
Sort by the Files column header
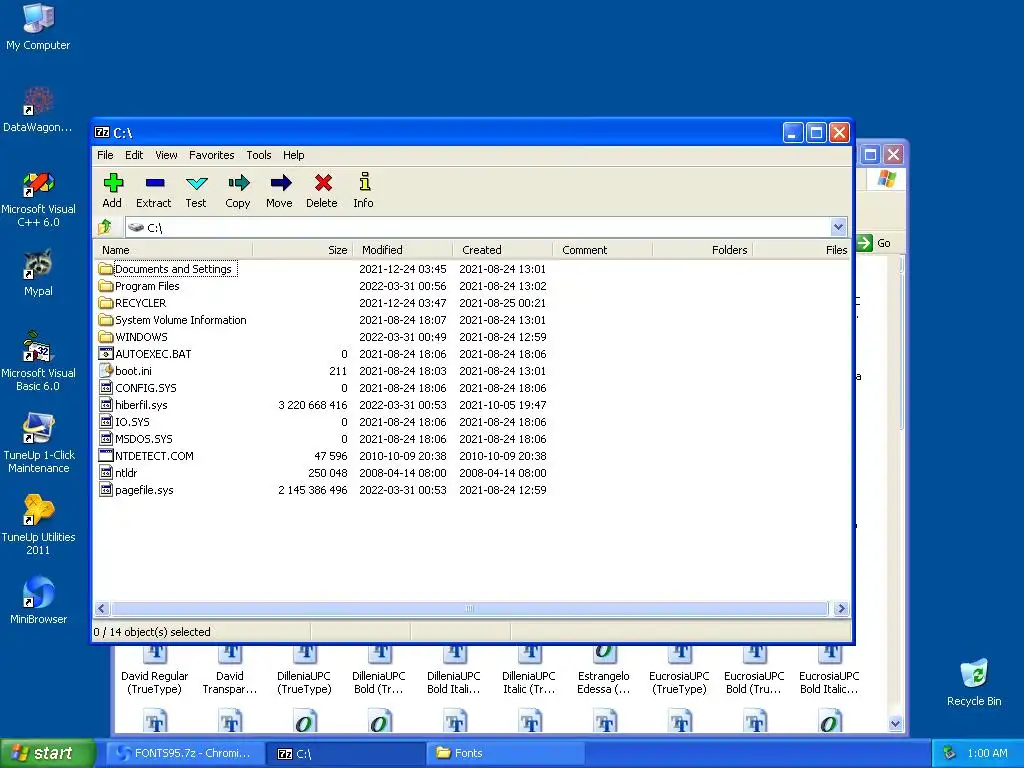[801, 250]
